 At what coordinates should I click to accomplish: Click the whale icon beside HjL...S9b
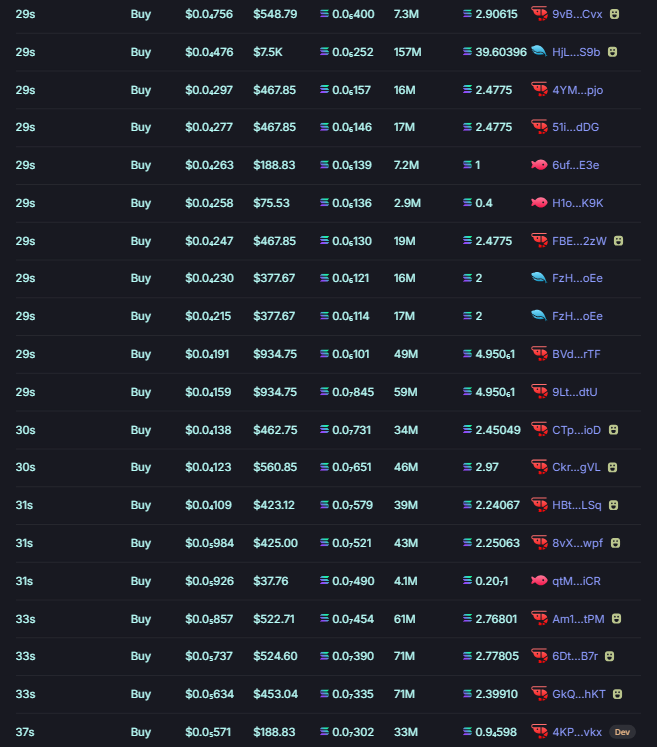point(539,51)
